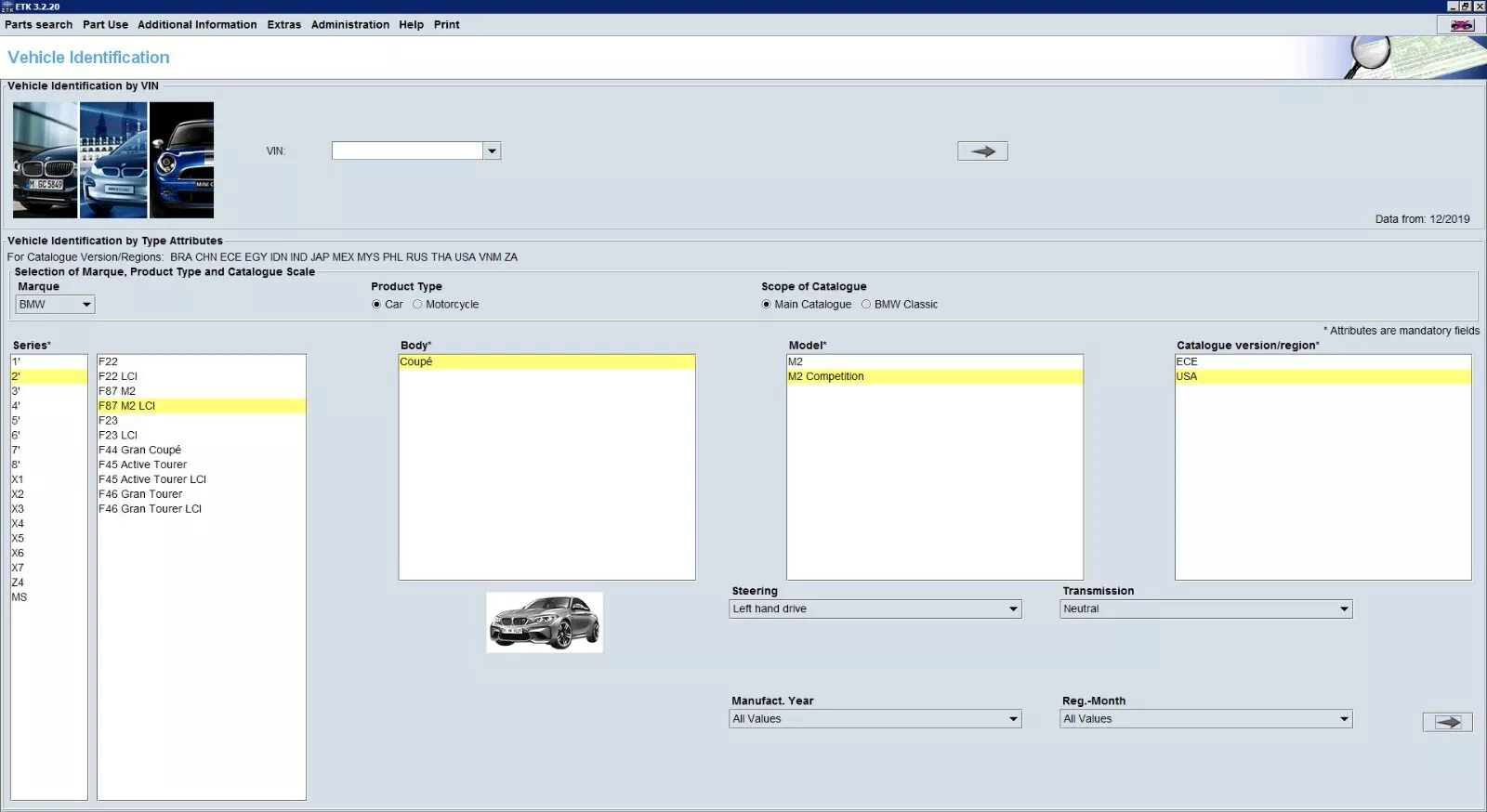
Task: Click the proceed arrow button beside Reg.-Month
Action: pyautogui.click(x=1447, y=722)
